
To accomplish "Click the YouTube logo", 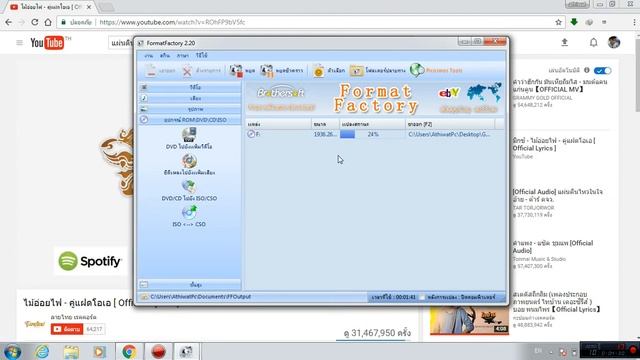I will 48,42.
